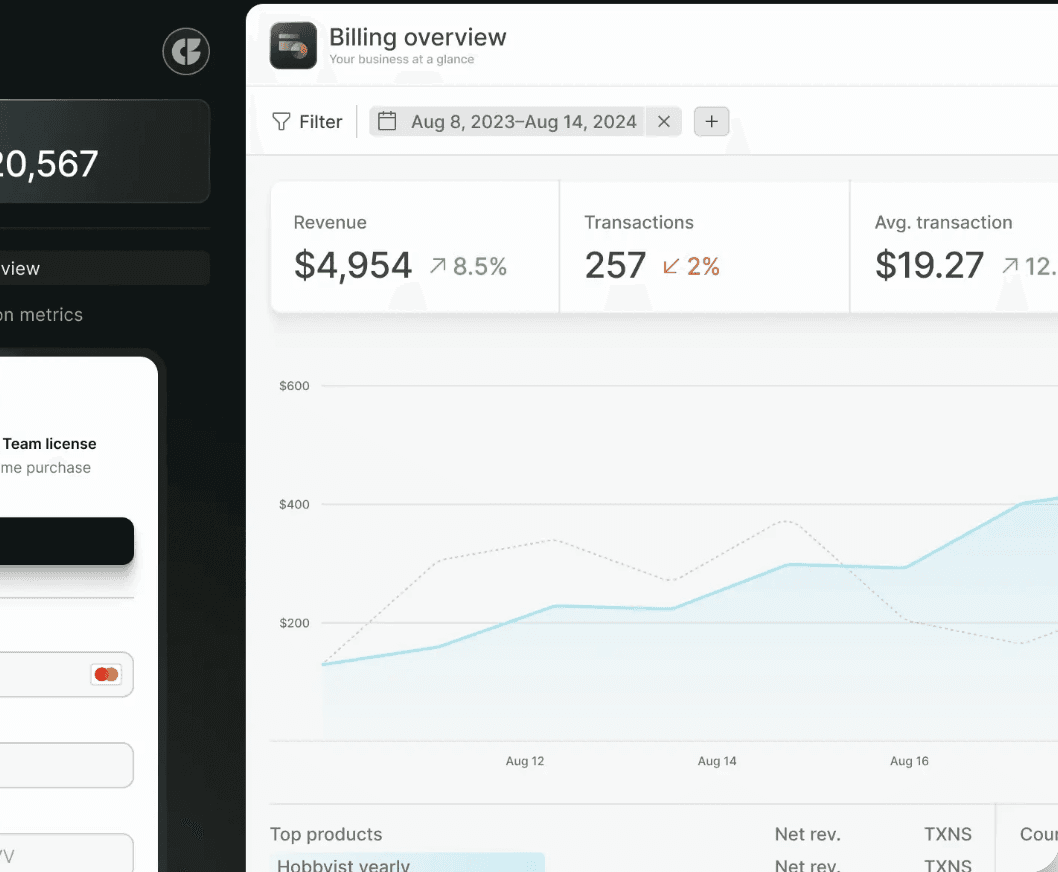The height and width of the screenshot is (872, 1058).
Task: Sort by TXNS column header
Action: coord(948,834)
